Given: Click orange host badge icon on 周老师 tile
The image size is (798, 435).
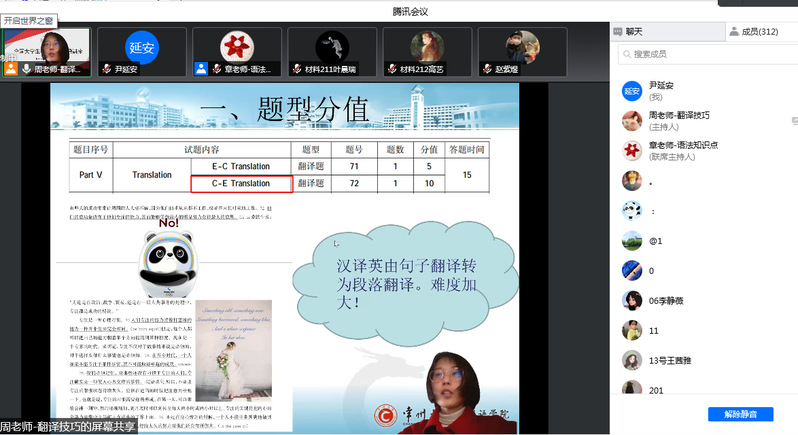Looking at the screenshot, I should click(11, 69).
